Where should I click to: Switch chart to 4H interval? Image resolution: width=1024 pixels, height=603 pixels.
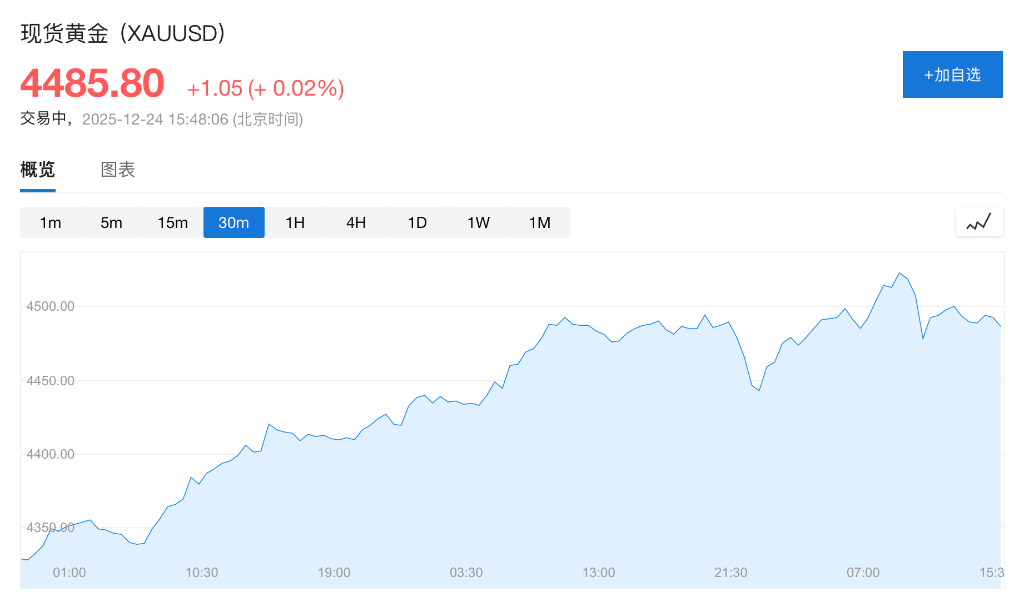tap(356, 223)
